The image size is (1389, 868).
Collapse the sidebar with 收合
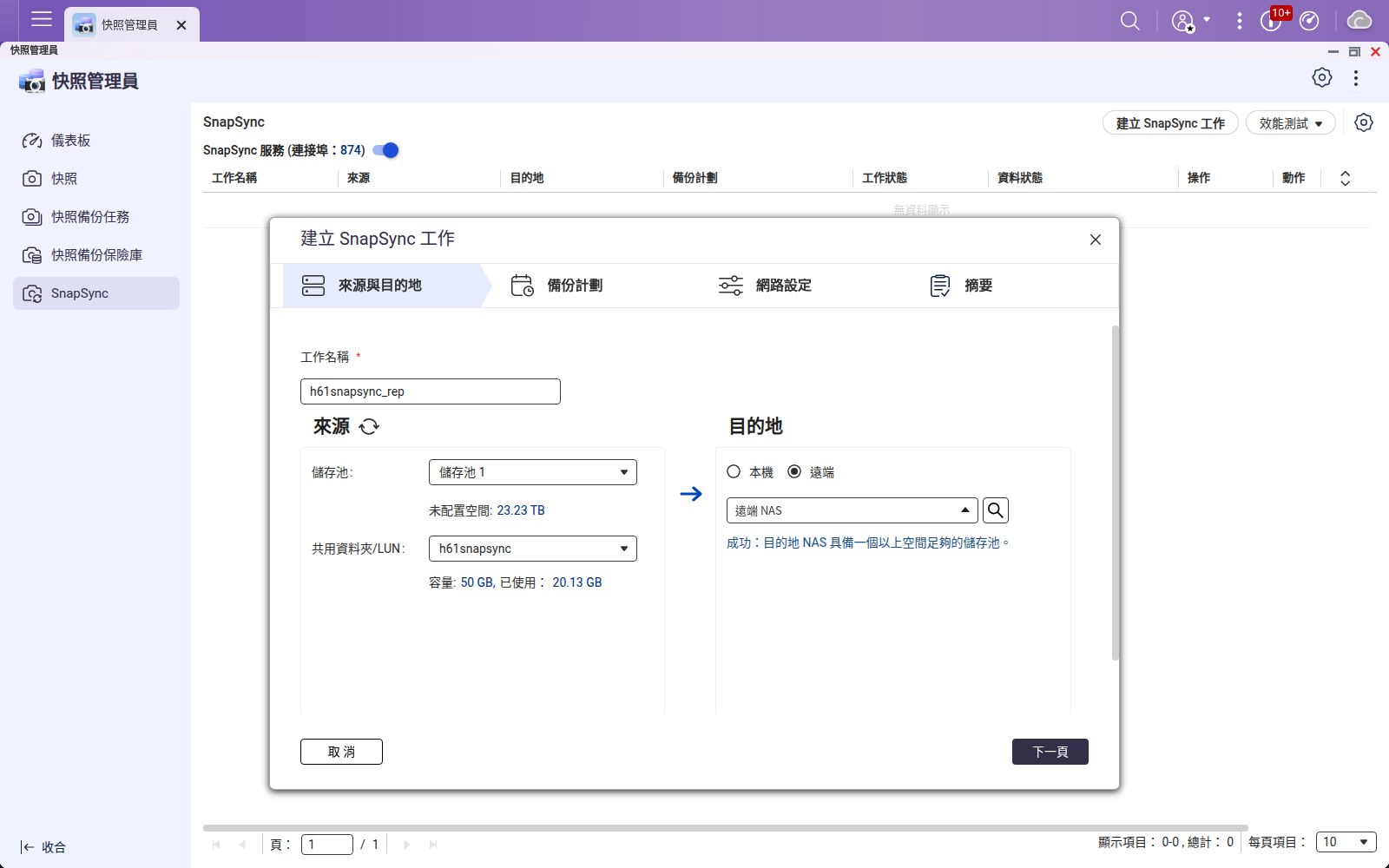(43, 847)
